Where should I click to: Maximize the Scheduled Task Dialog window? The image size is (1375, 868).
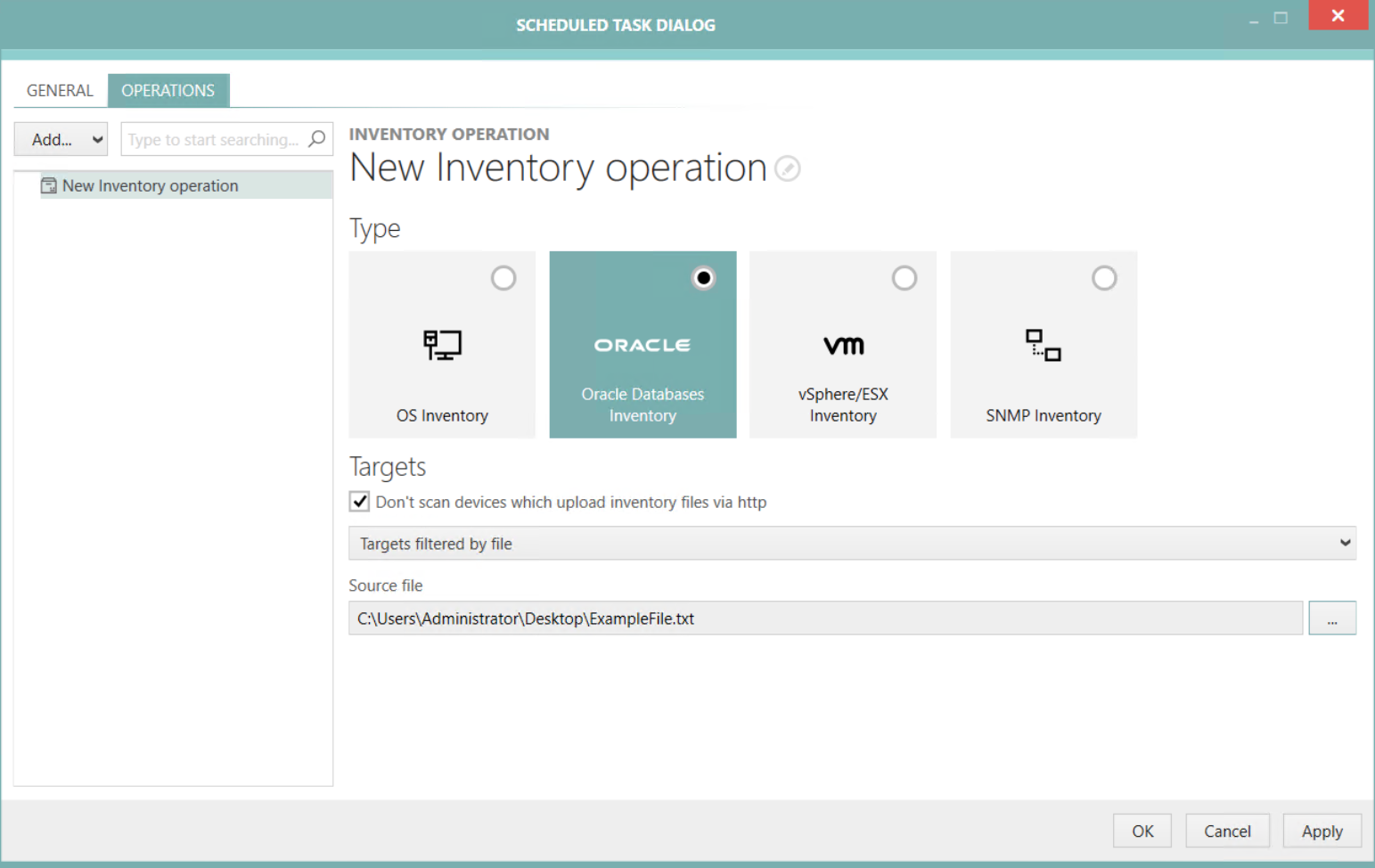1281,17
